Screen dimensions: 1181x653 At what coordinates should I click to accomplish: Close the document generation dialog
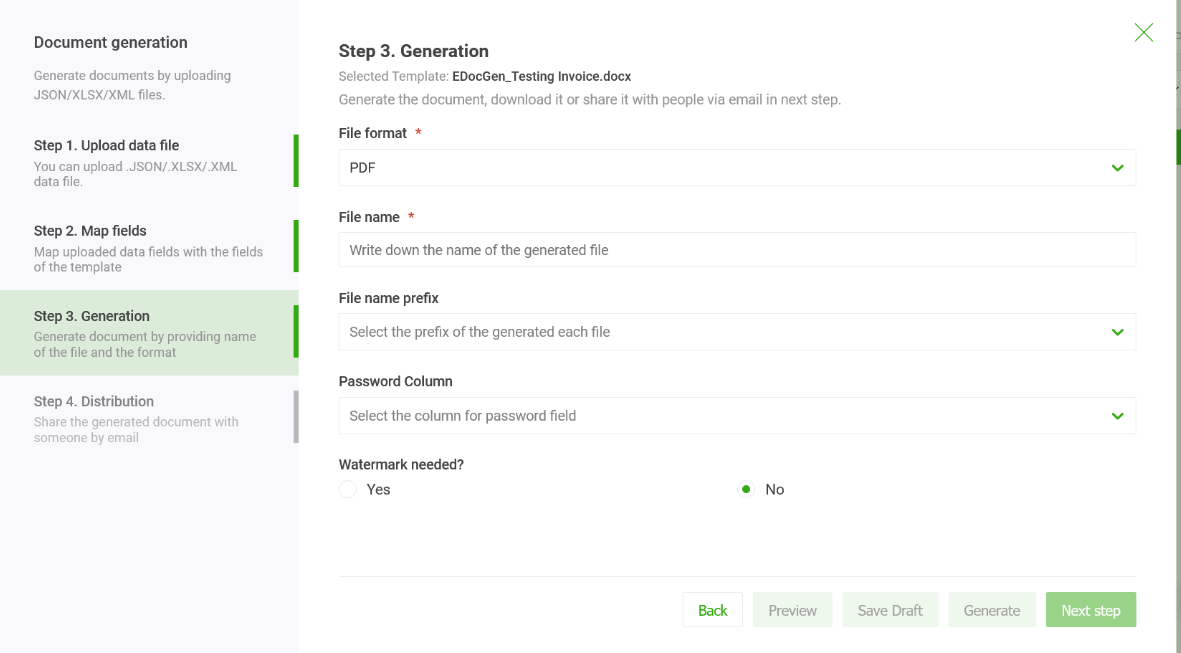click(x=1143, y=32)
